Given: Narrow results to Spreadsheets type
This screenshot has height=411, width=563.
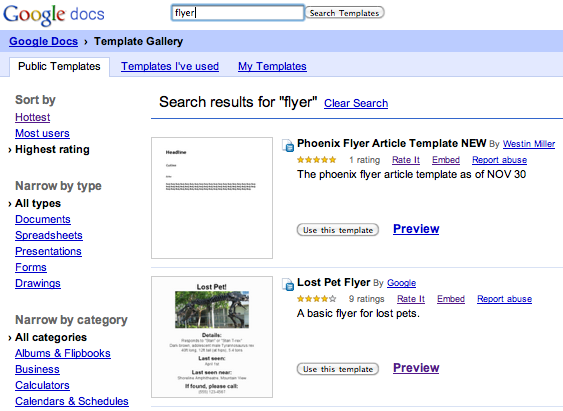Looking at the screenshot, I should tap(49, 235).
